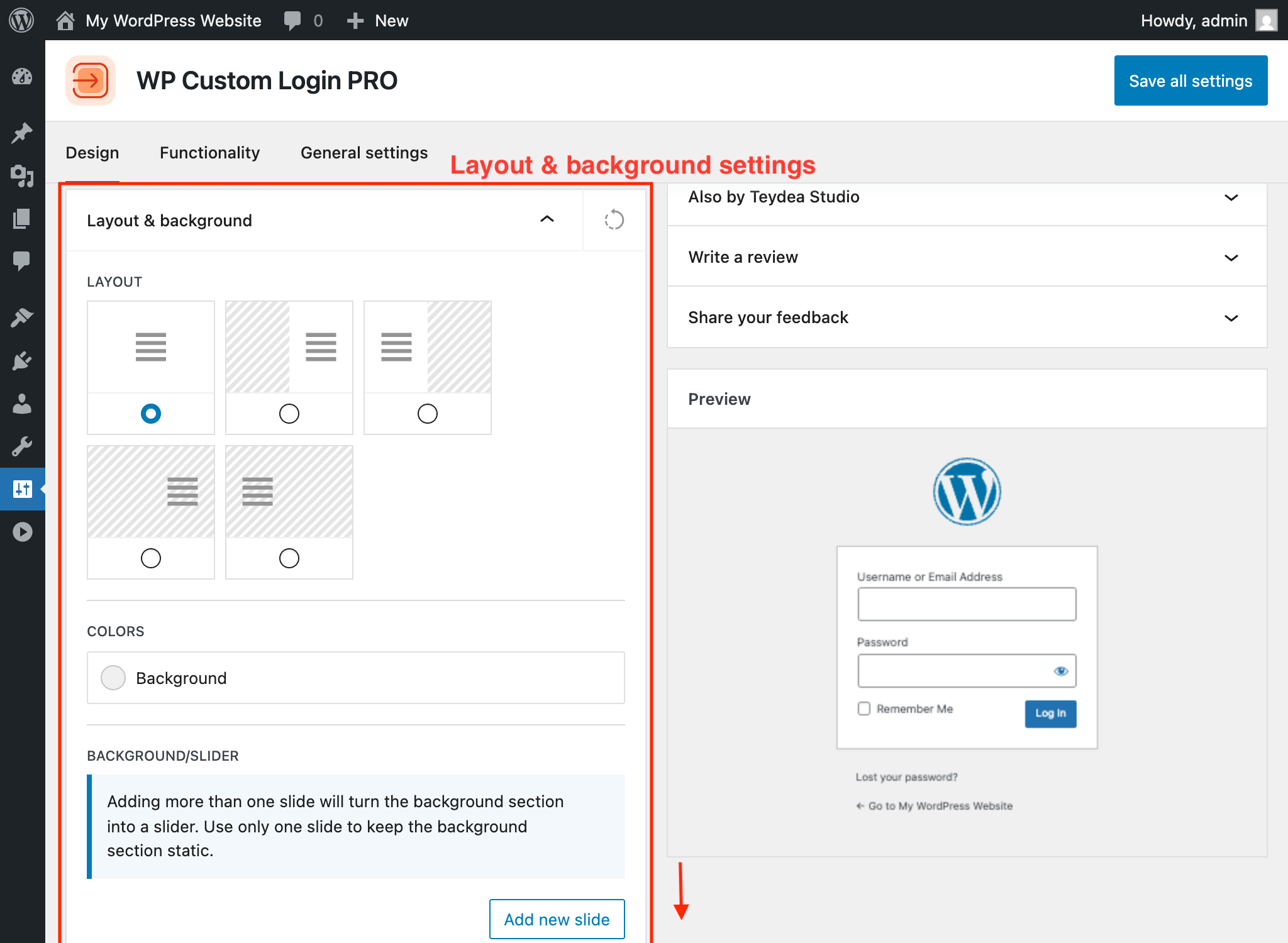The height and width of the screenshot is (943, 1288).
Task: Expand the Share your feedback section
Action: 1231,318
